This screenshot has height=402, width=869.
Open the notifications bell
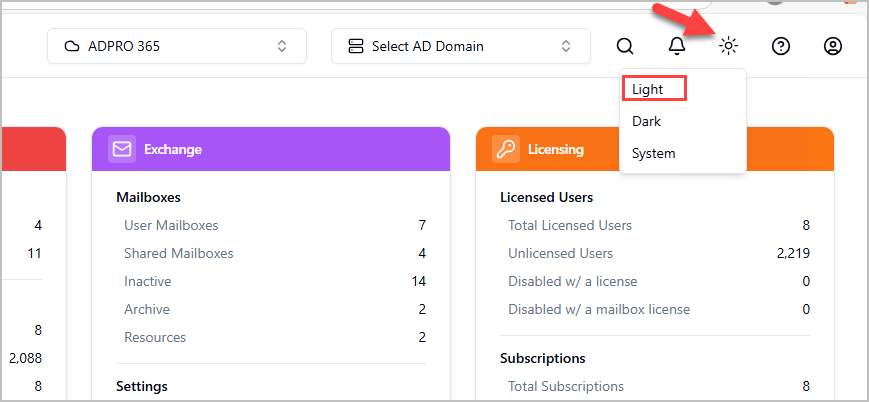tap(677, 46)
